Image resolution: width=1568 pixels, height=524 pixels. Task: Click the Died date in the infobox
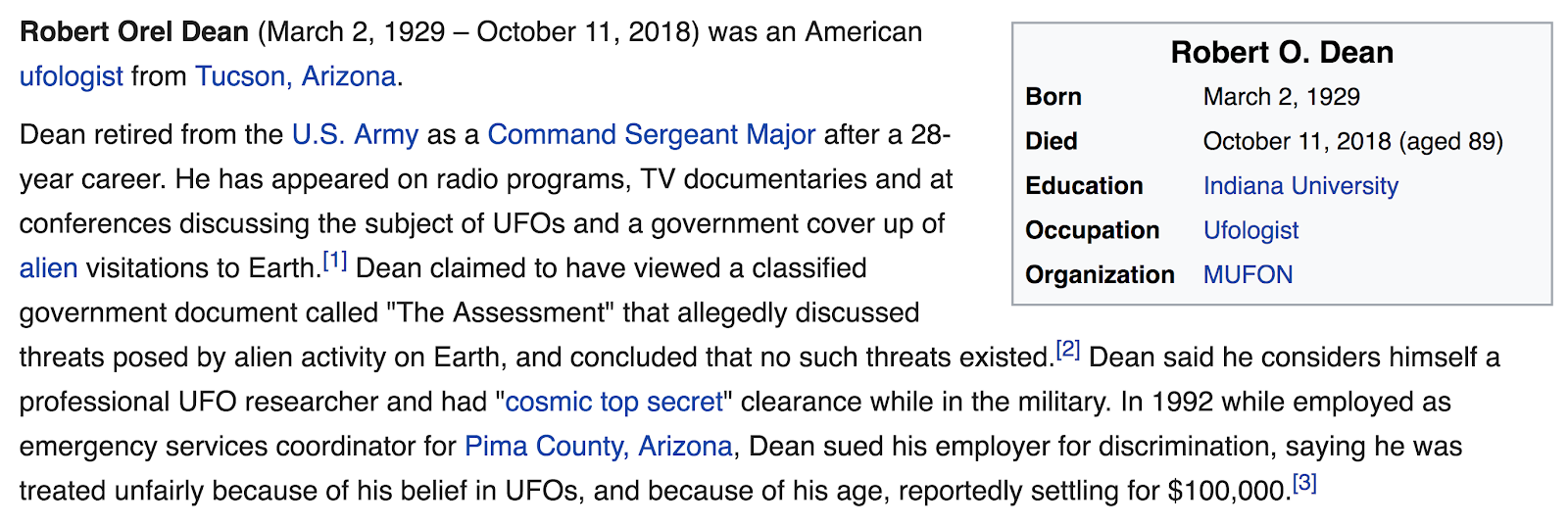[x=1353, y=142]
